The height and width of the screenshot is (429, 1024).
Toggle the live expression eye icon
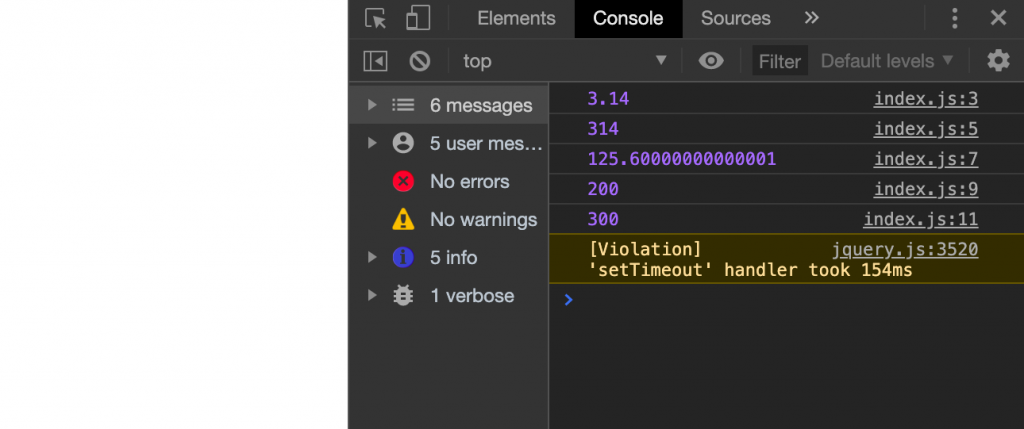(x=711, y=61)
